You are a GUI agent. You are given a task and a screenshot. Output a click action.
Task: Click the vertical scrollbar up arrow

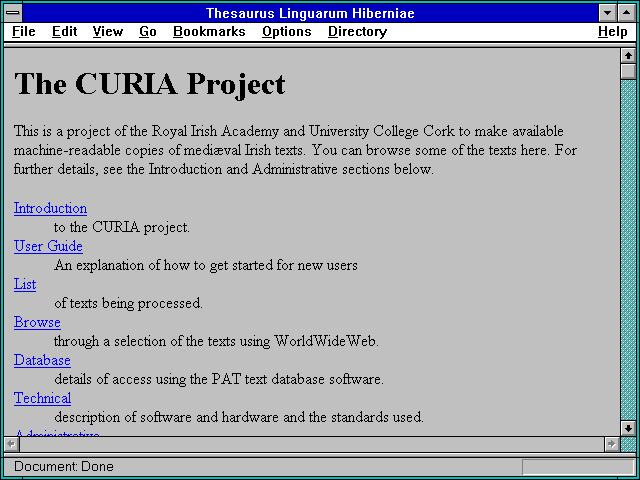628,56
